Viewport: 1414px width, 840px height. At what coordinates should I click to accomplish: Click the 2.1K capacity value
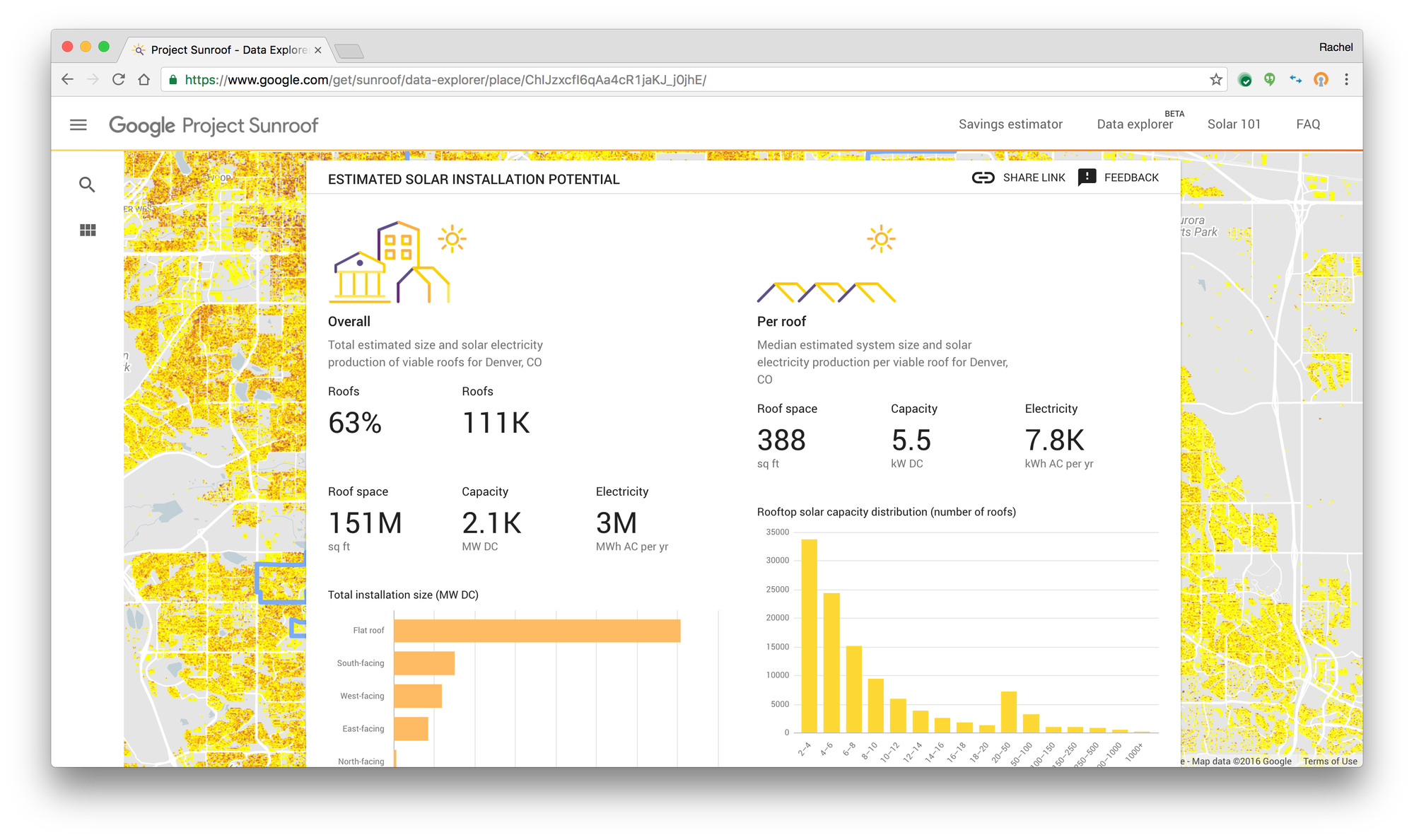492,524
